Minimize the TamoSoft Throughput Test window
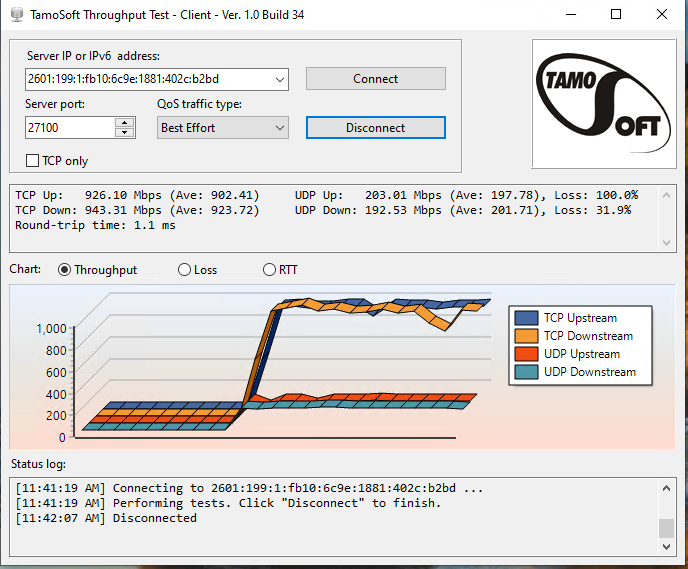688x569 pixels. pos(571,14)
